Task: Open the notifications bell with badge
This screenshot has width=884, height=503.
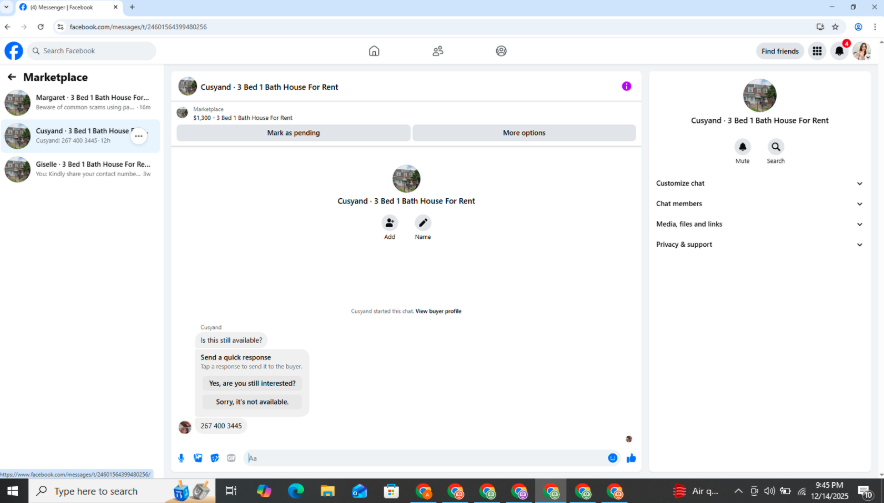Action: (x=839, y=51)
